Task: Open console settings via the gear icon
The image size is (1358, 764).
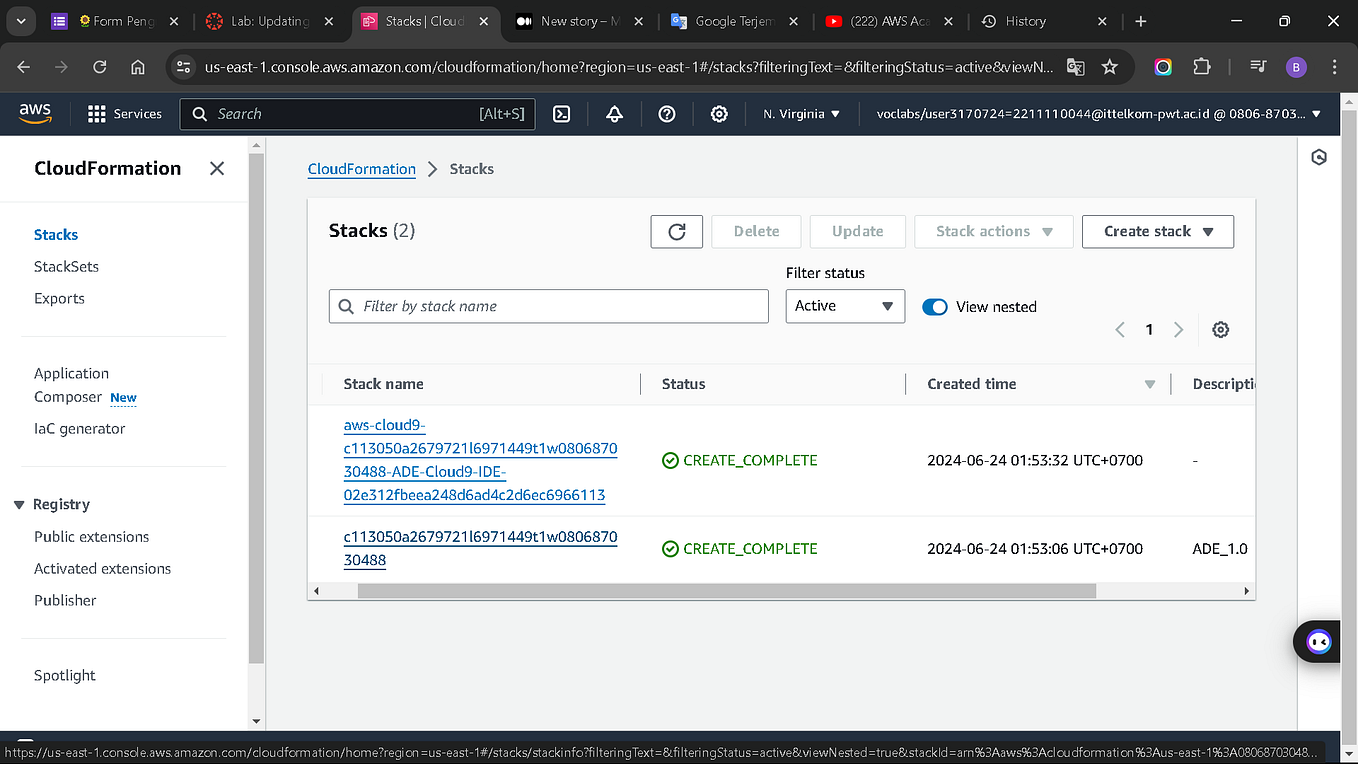Action: click(719, 113)
